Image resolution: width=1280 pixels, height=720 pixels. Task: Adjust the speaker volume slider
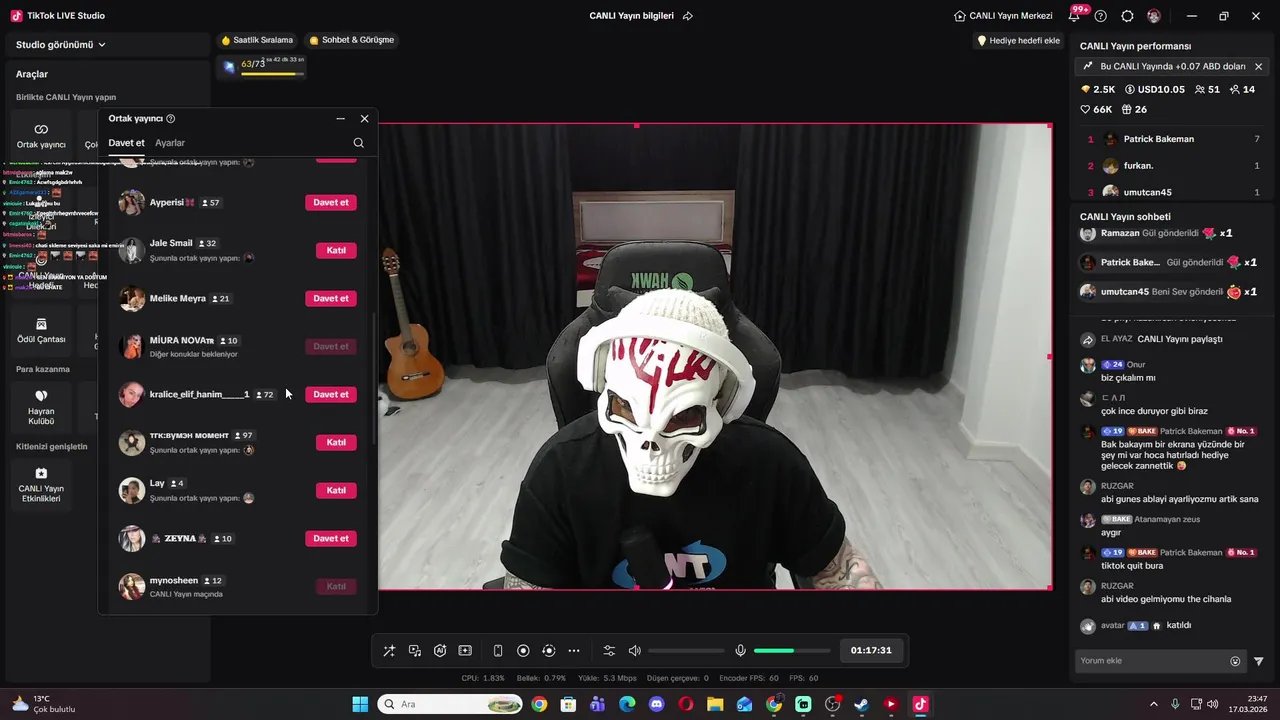tap(686, 651)
